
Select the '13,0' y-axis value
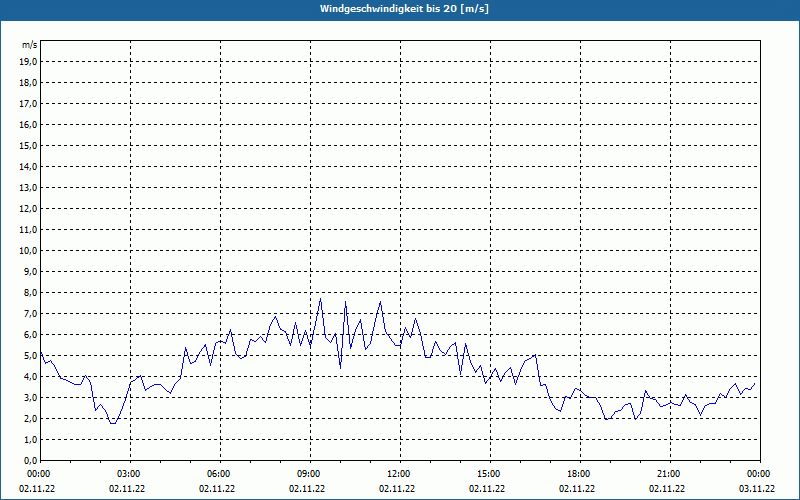click(28, 188)
